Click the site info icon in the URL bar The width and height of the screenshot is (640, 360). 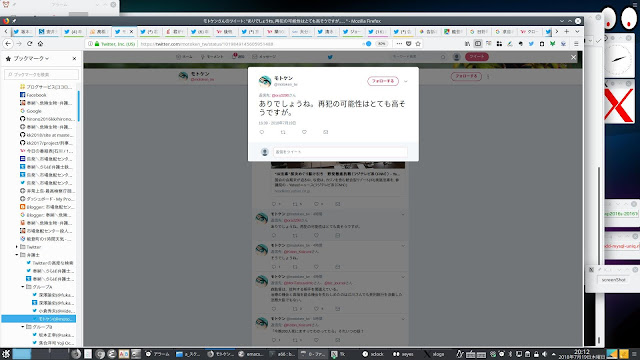click(90, 44)
